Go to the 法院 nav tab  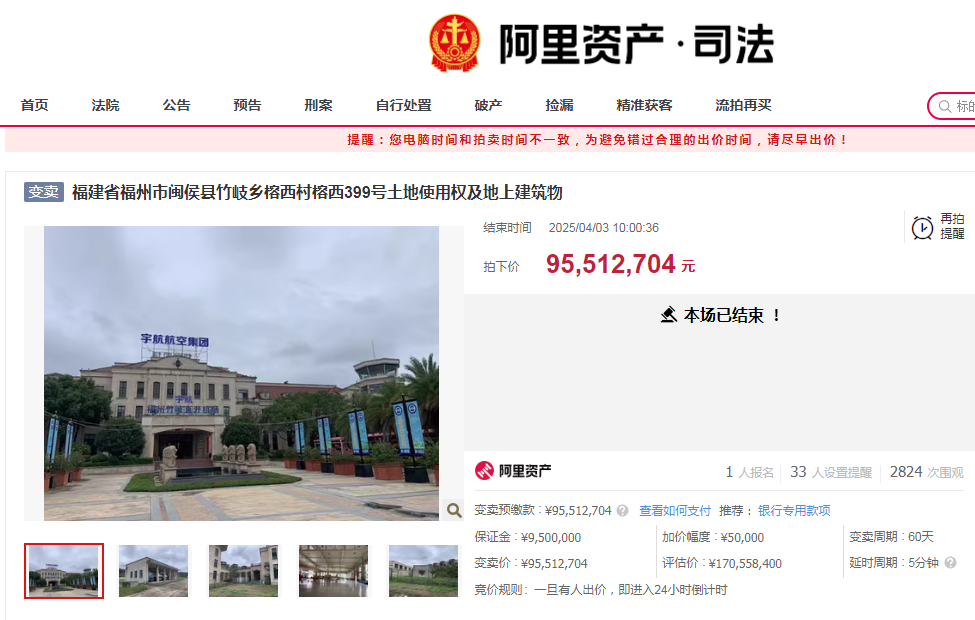[x=105, y=105]
